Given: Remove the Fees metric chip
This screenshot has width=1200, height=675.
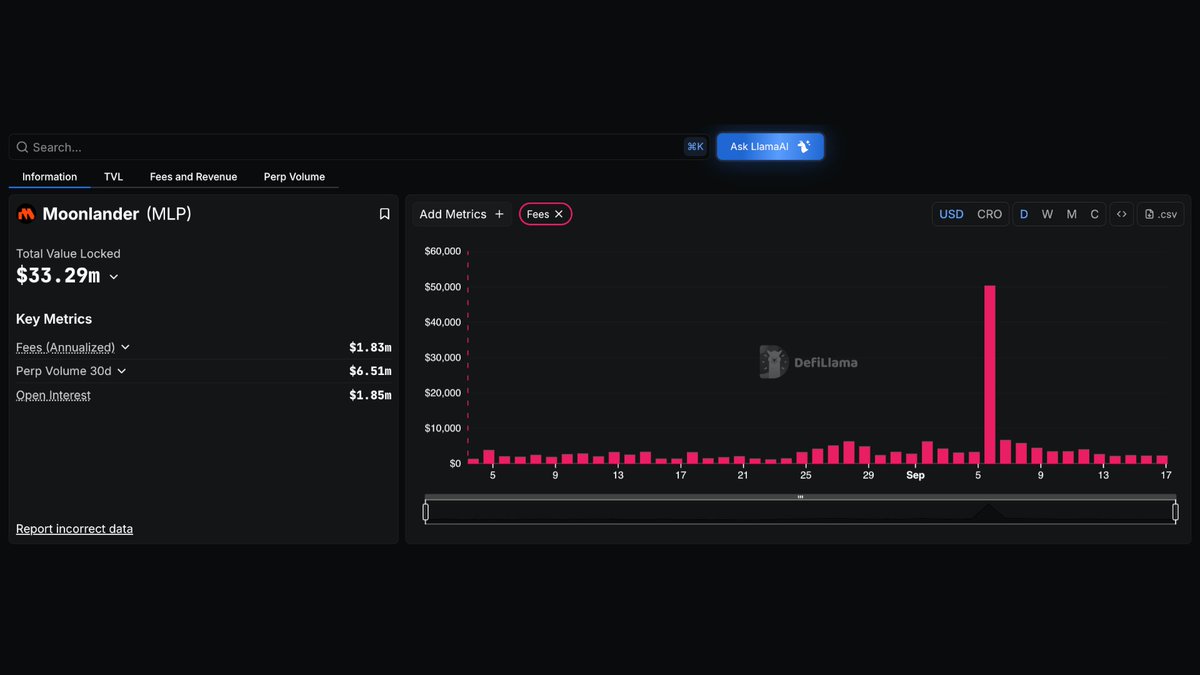Looking at the screenshot, I should tap(559, 214).
